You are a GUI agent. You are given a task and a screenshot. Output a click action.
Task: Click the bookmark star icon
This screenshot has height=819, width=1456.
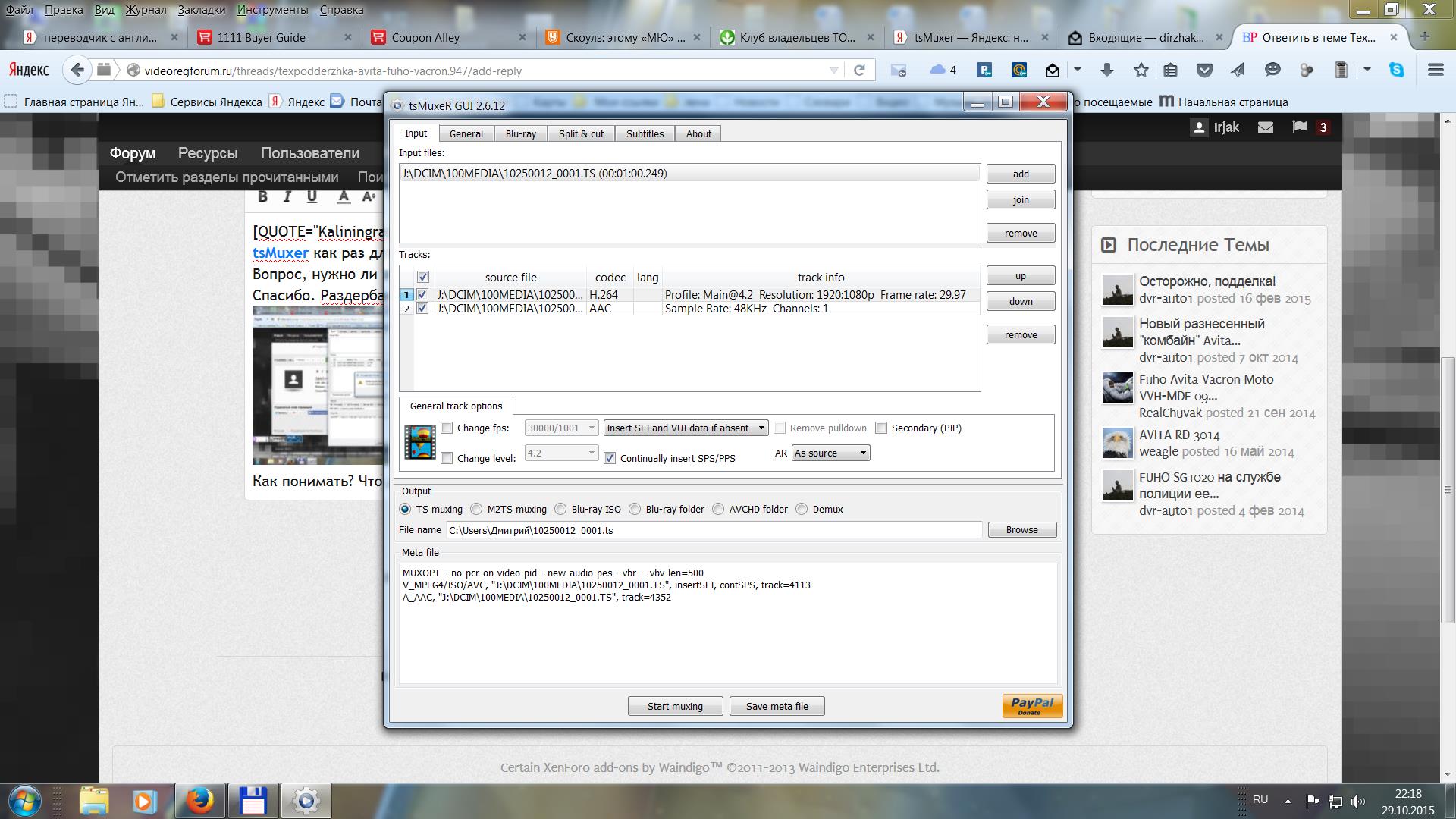click(1141, 71)
